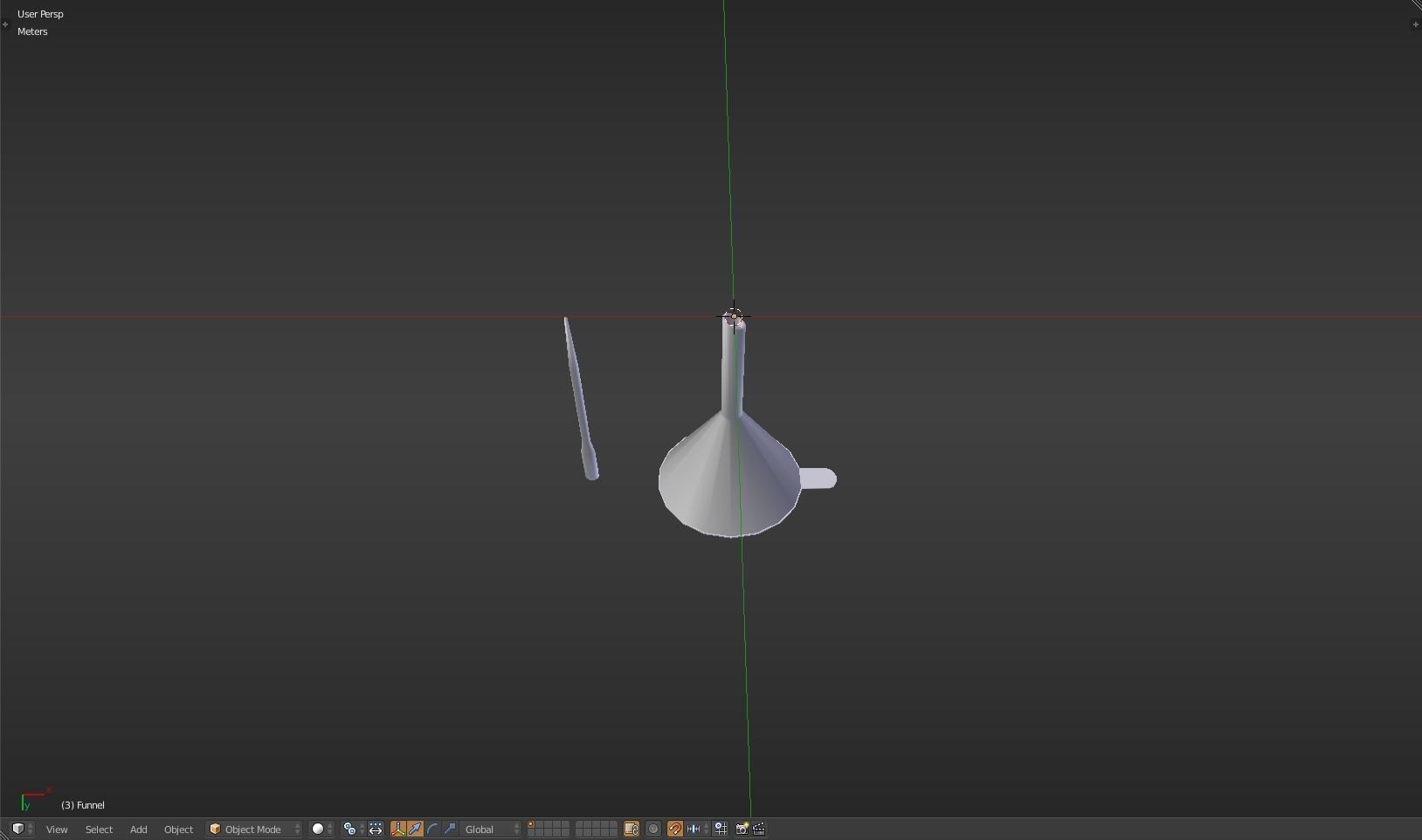Click the funnel object in viewport

729,476
